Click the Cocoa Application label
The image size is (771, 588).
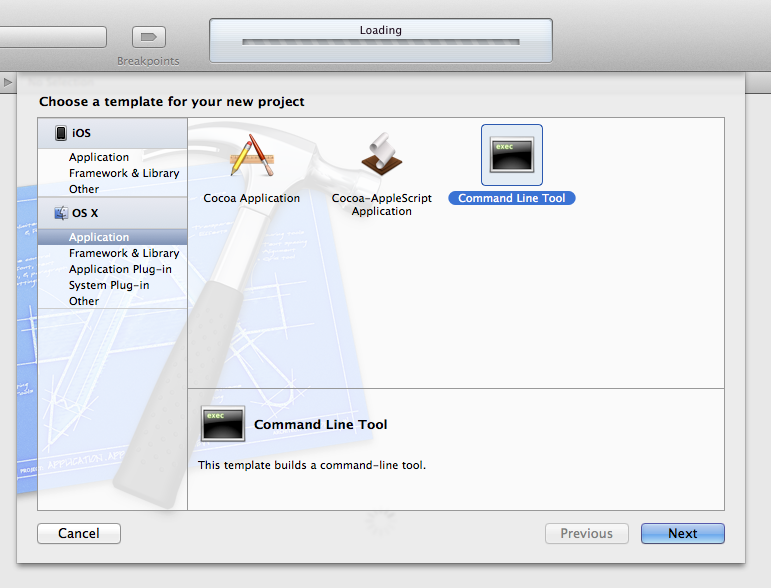[252, 198]
